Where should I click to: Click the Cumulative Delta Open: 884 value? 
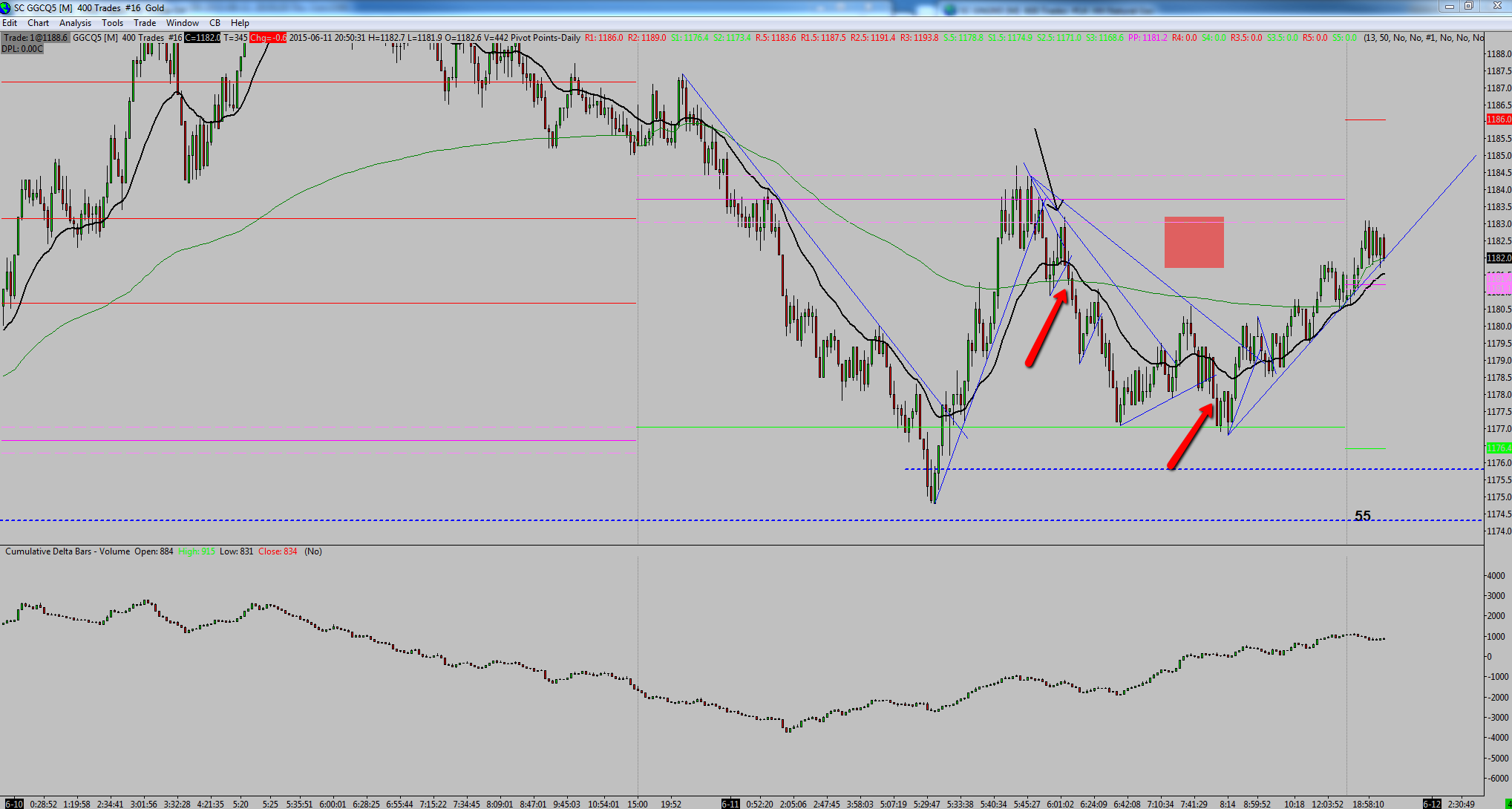(154, 551)
